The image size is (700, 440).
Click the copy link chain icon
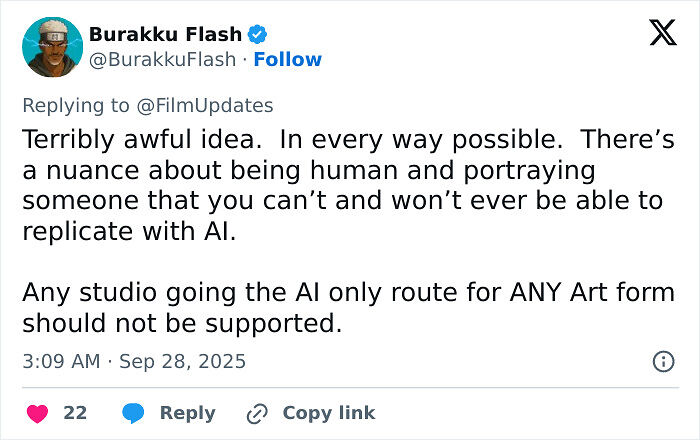click(x=258, y=413)
